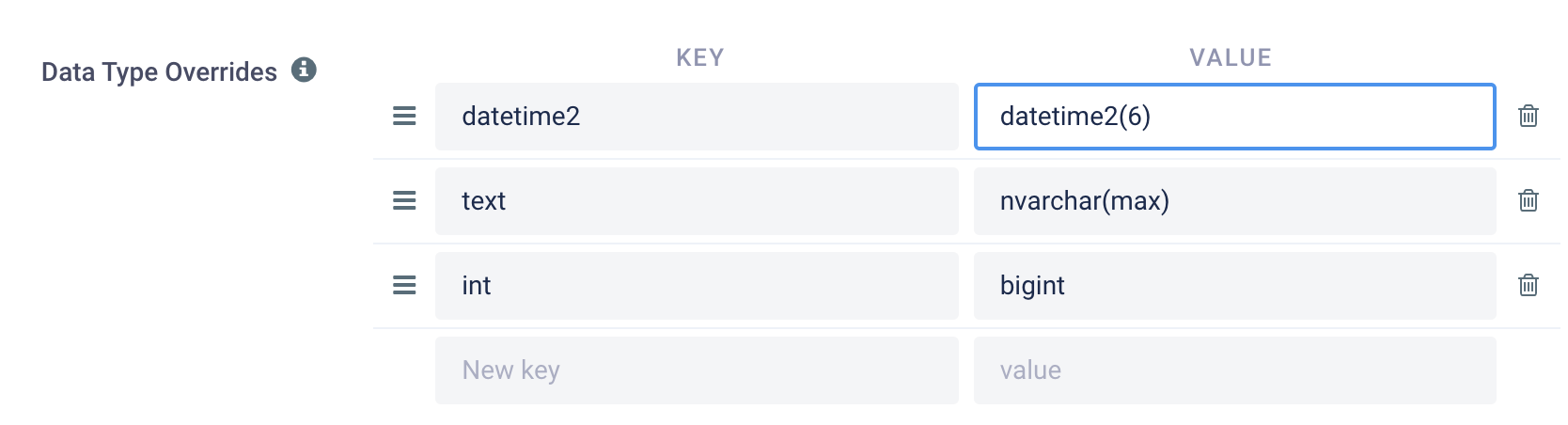This screenshot has height=425, width=1568.
Task: Edit the key field containing text
Action: tap(697, 201)
